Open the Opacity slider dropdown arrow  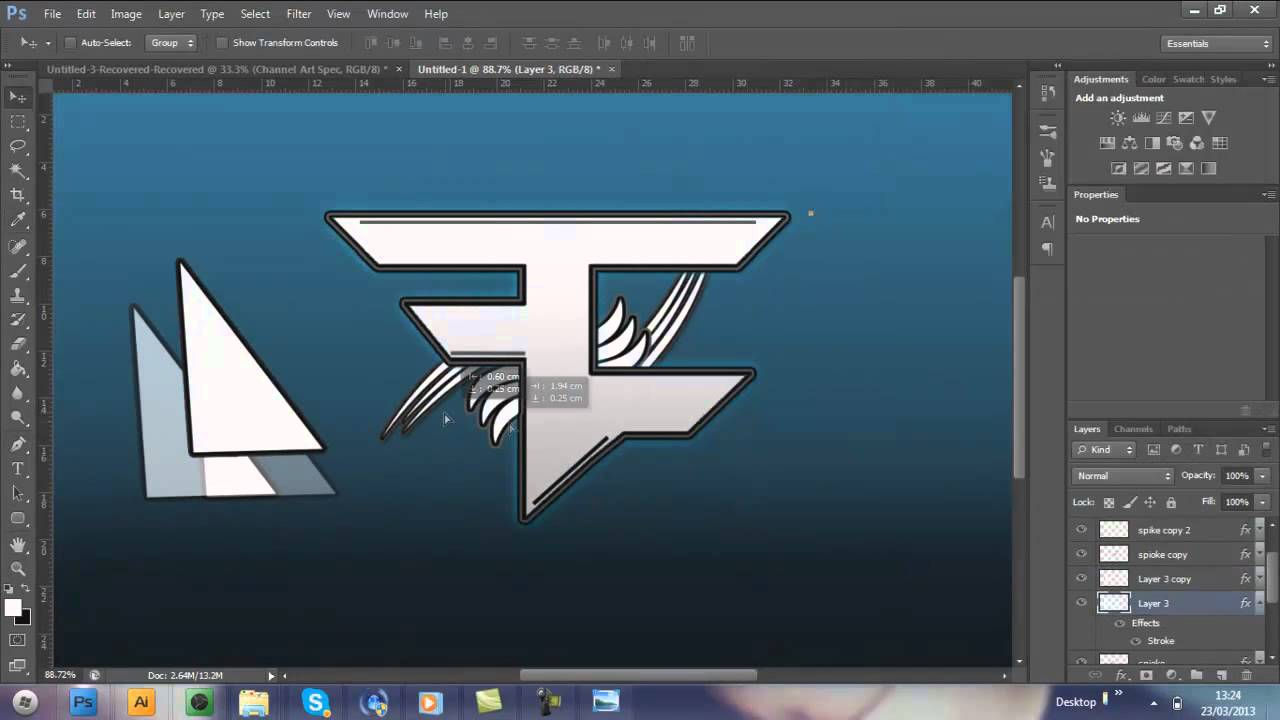click(1262, 476)
